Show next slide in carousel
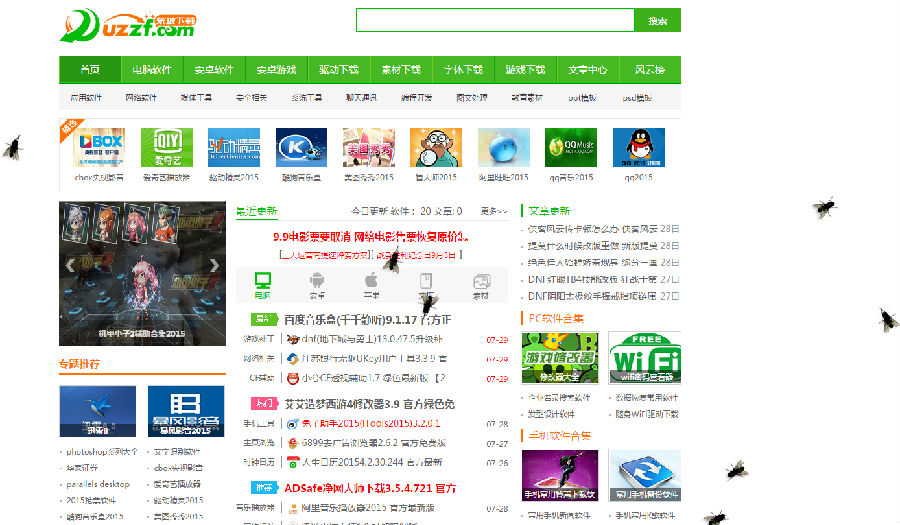This screenshot has width=900, height=525. coord(215,265)
